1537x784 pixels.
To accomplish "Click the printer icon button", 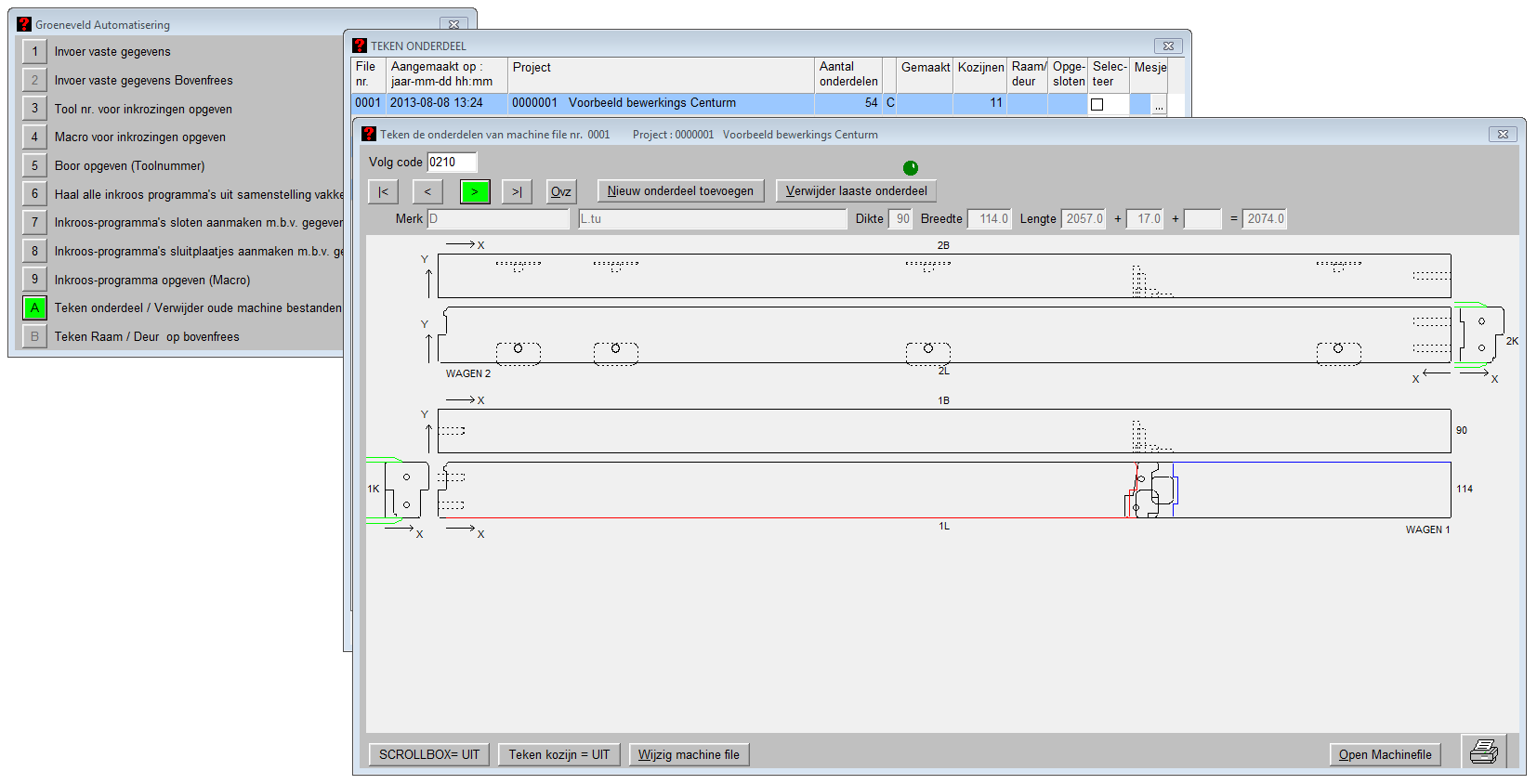I will (1483, 751).
